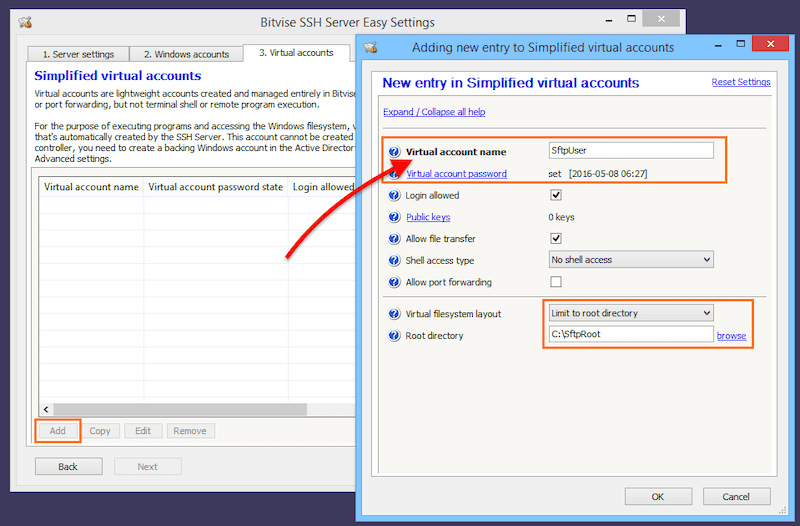
Task: Open help icon beside Allow port forwarding
Action: (394, 282)
